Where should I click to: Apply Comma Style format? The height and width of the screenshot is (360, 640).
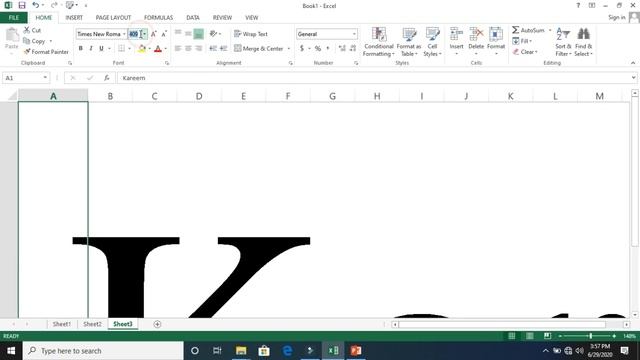(328, 49)
